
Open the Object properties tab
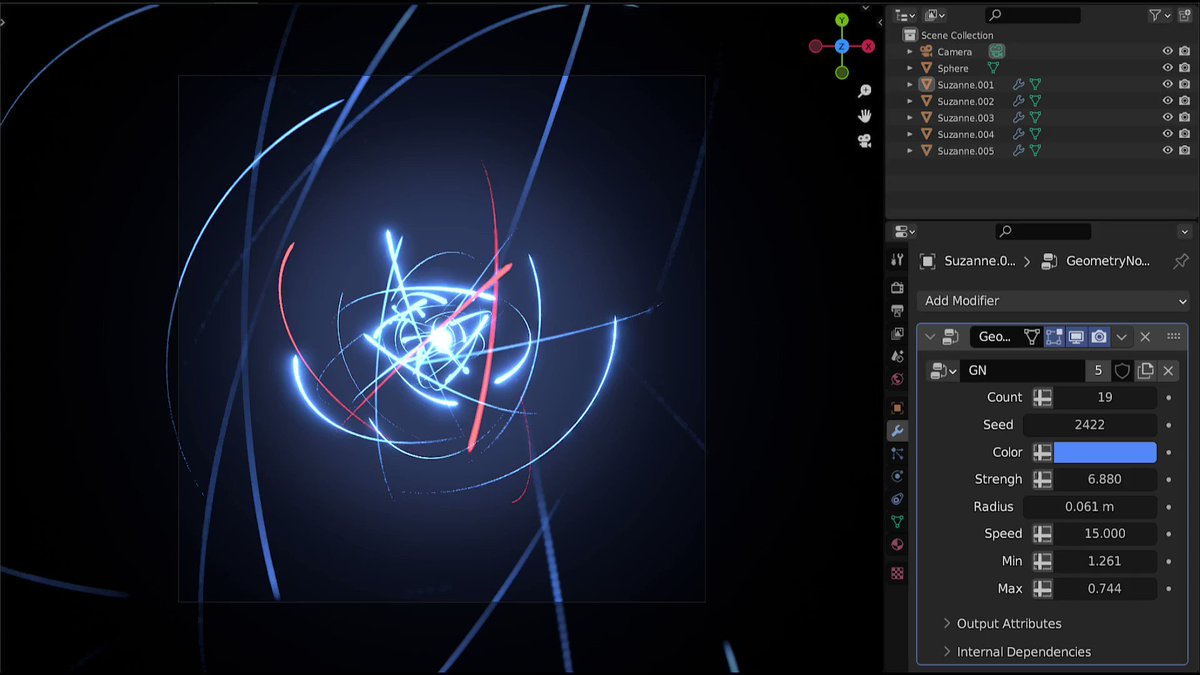pyautogui.click(x=897, y=408)
